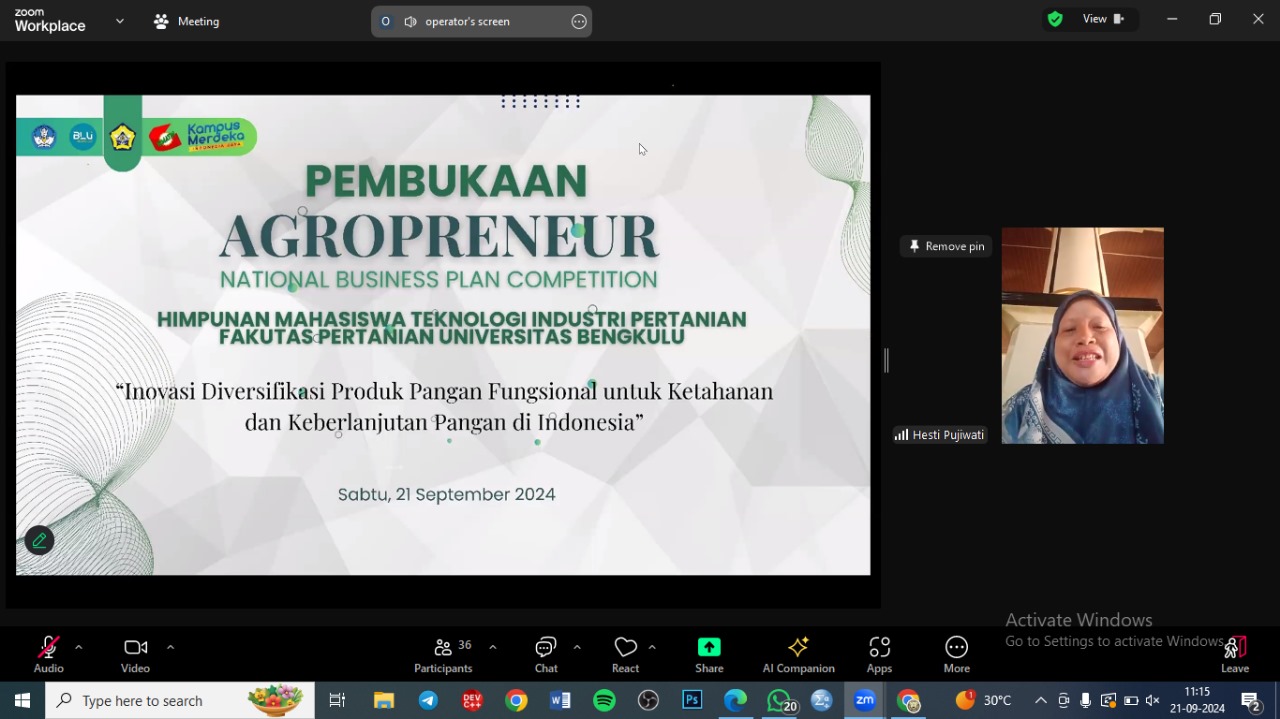Open Telegram from taskbar
Viewport: 1280px width, 719px height.
point(428,700)
